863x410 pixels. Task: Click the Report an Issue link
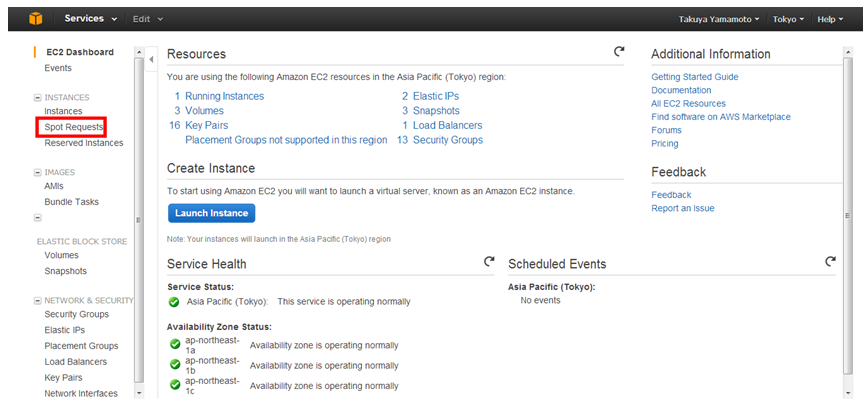point(682,208)
